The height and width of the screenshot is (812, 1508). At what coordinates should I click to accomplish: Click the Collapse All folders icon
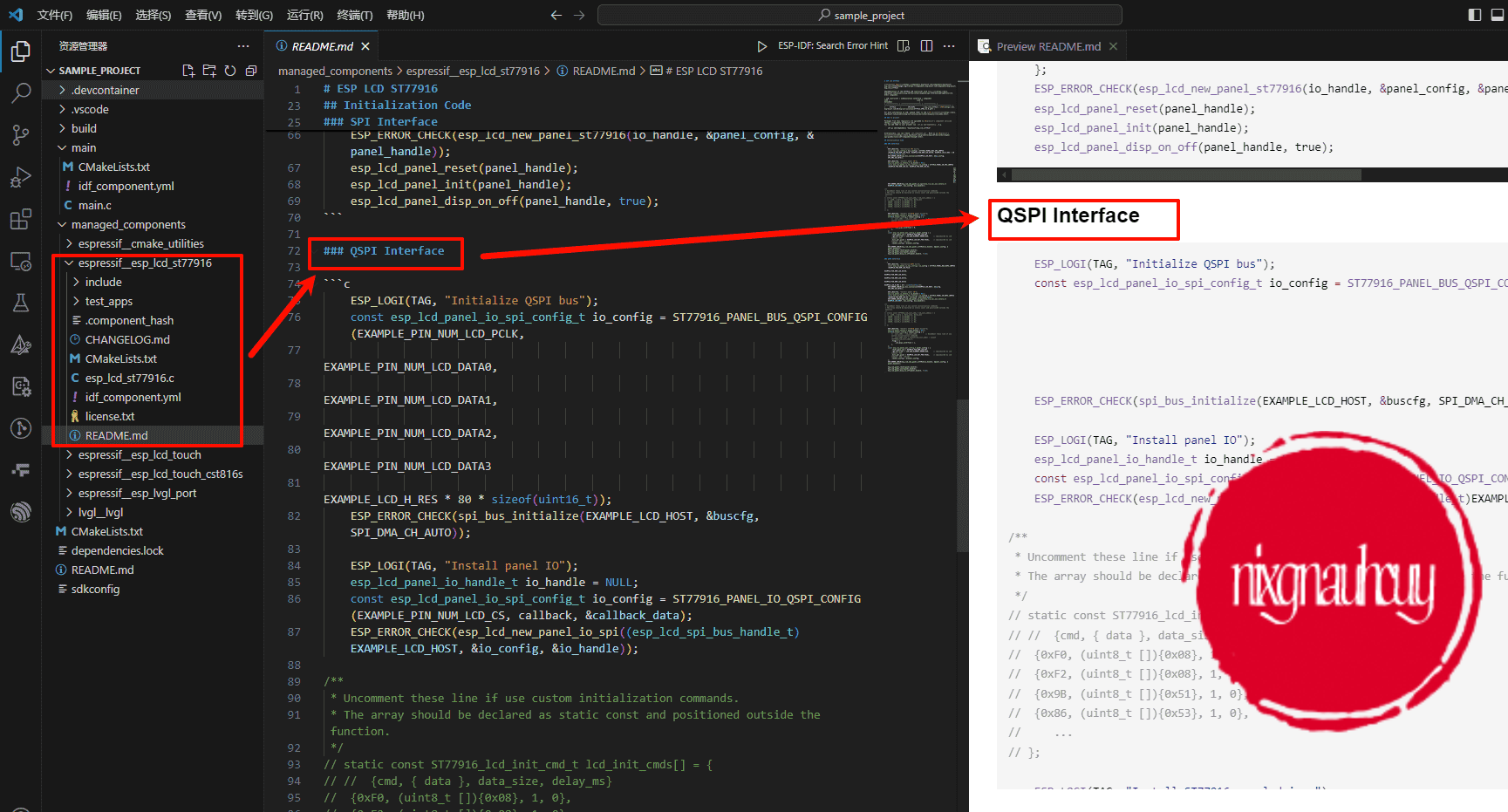[251, 71]
